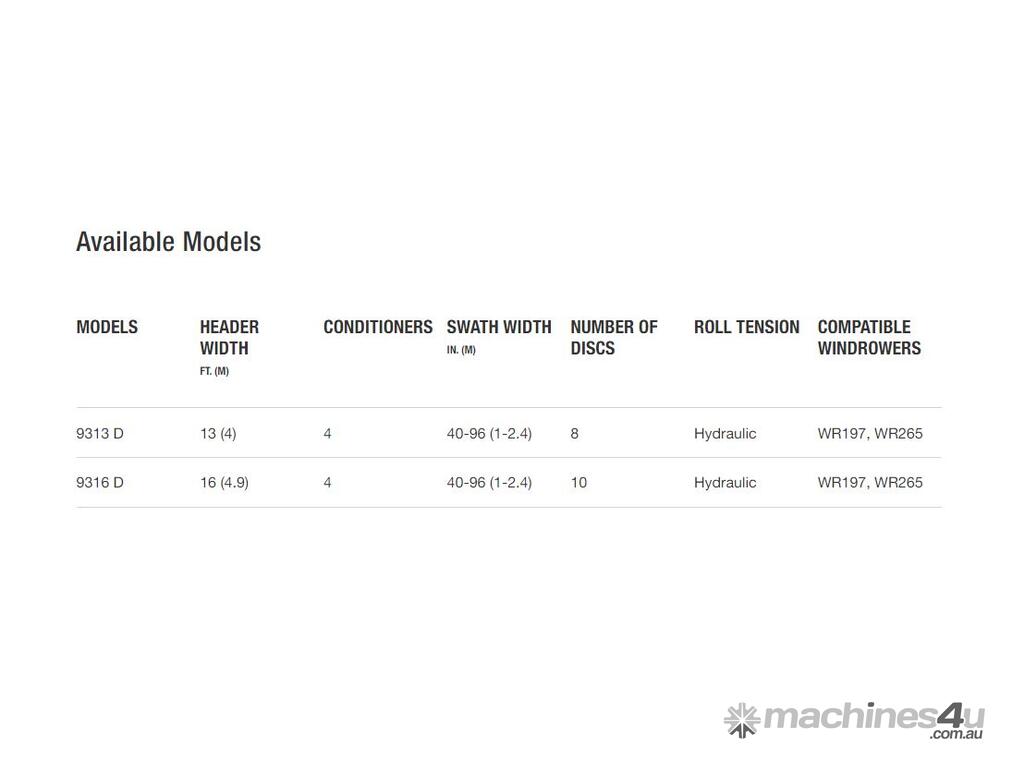
Task: Click the 16 (4.9) header width value
Action: pyautogui.click(x=224, y=483)
